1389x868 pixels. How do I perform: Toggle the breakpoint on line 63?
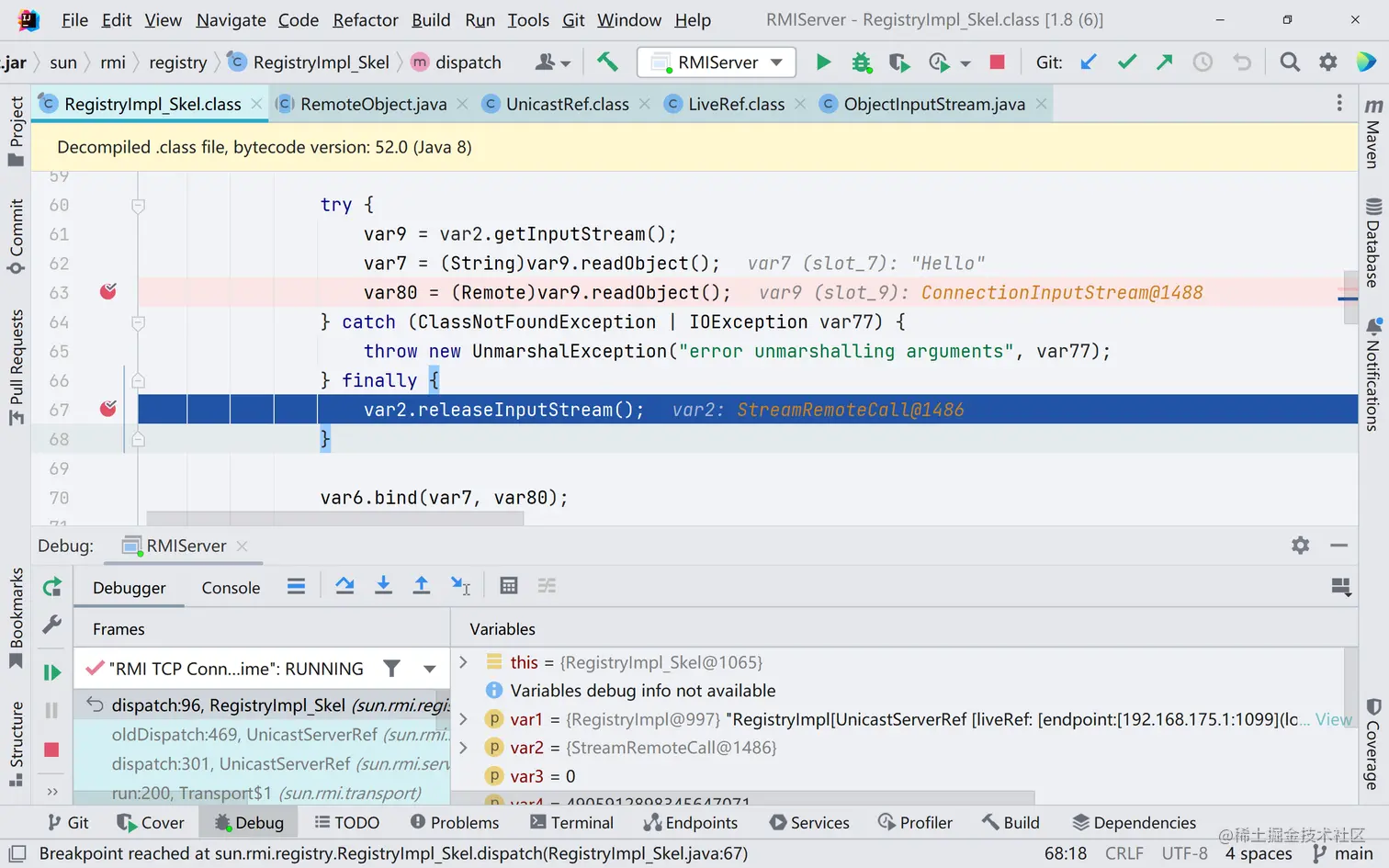[108, 292]
